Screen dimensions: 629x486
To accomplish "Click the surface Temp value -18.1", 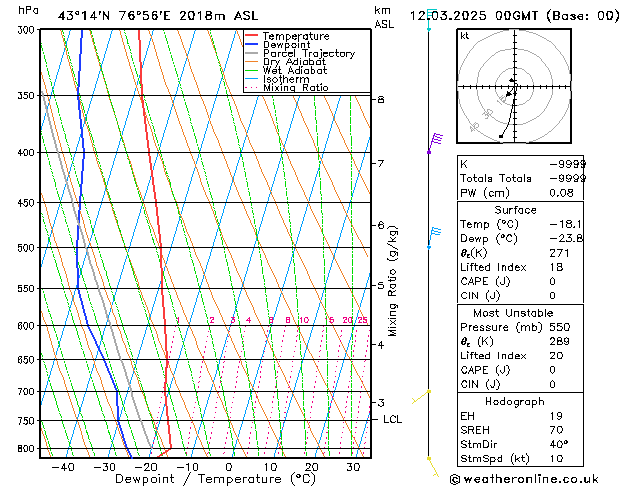I will coord(566,224).
